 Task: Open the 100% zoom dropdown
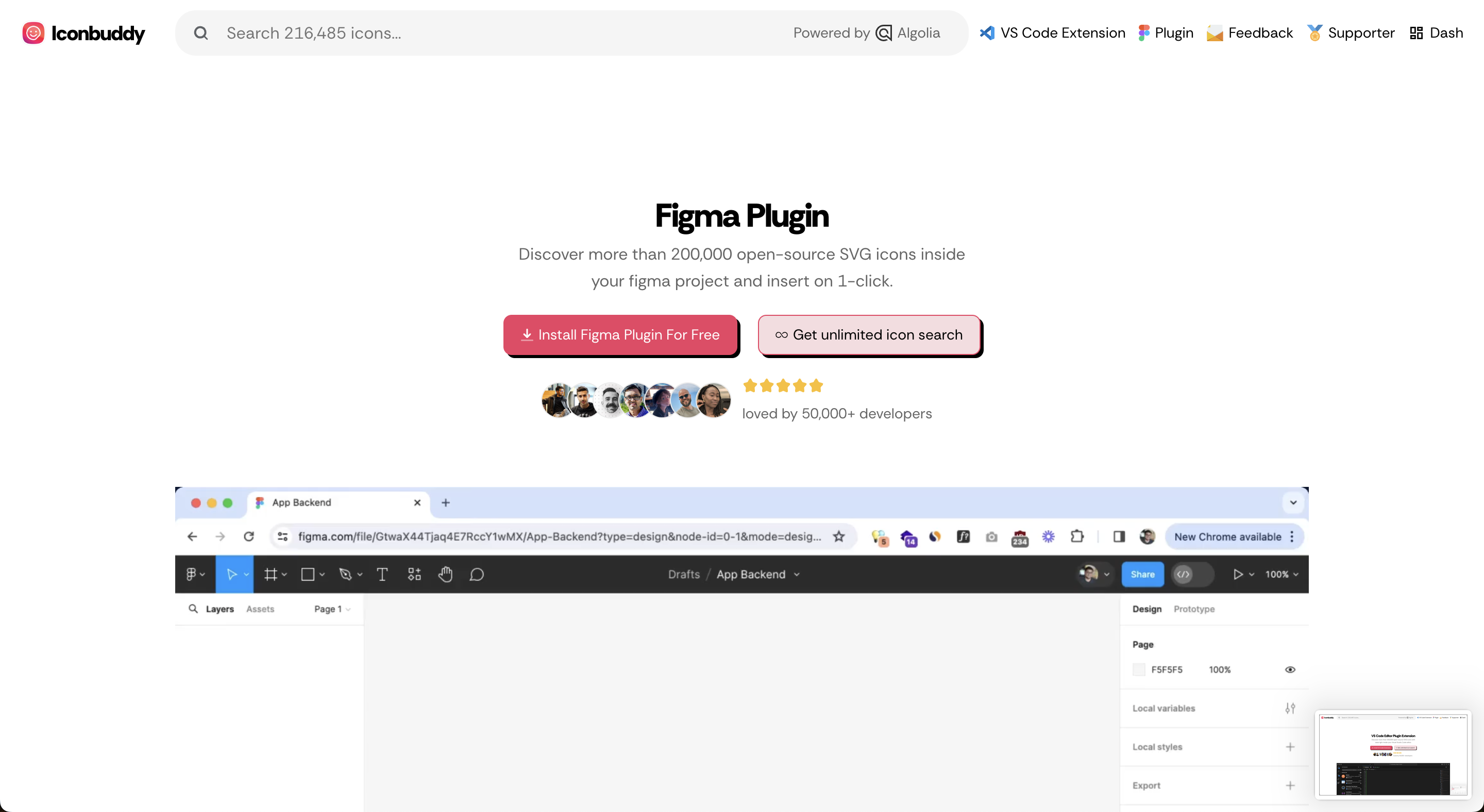pyautogui.click(x=1282, y=574)
